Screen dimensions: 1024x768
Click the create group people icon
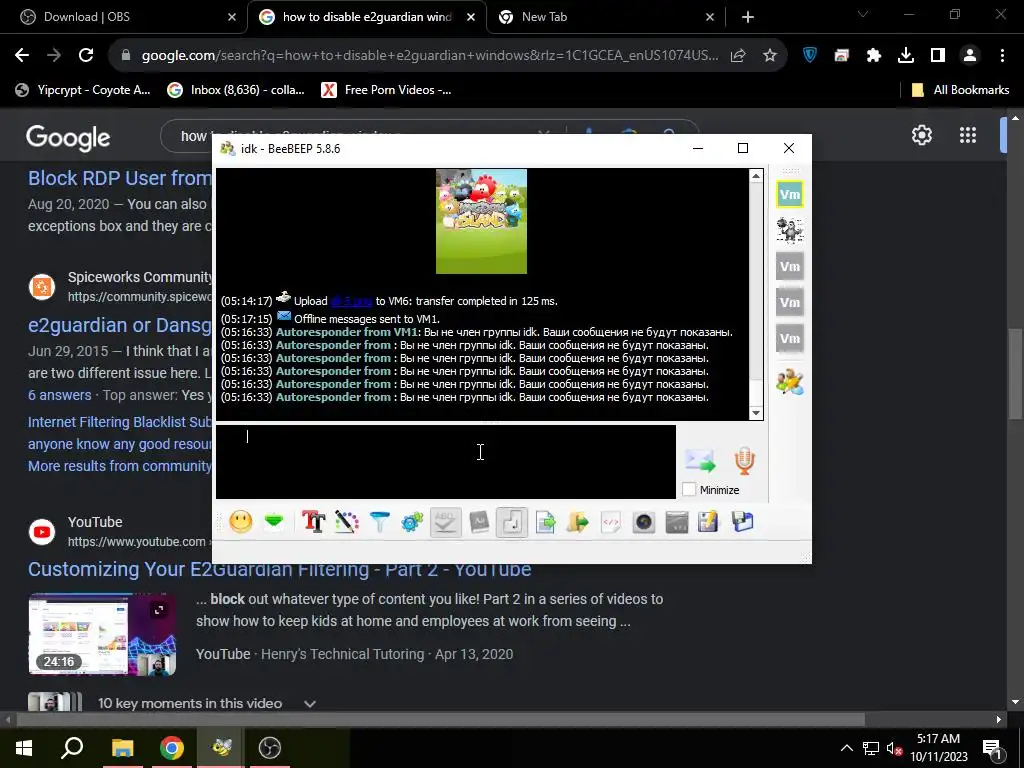coord(790,382)
